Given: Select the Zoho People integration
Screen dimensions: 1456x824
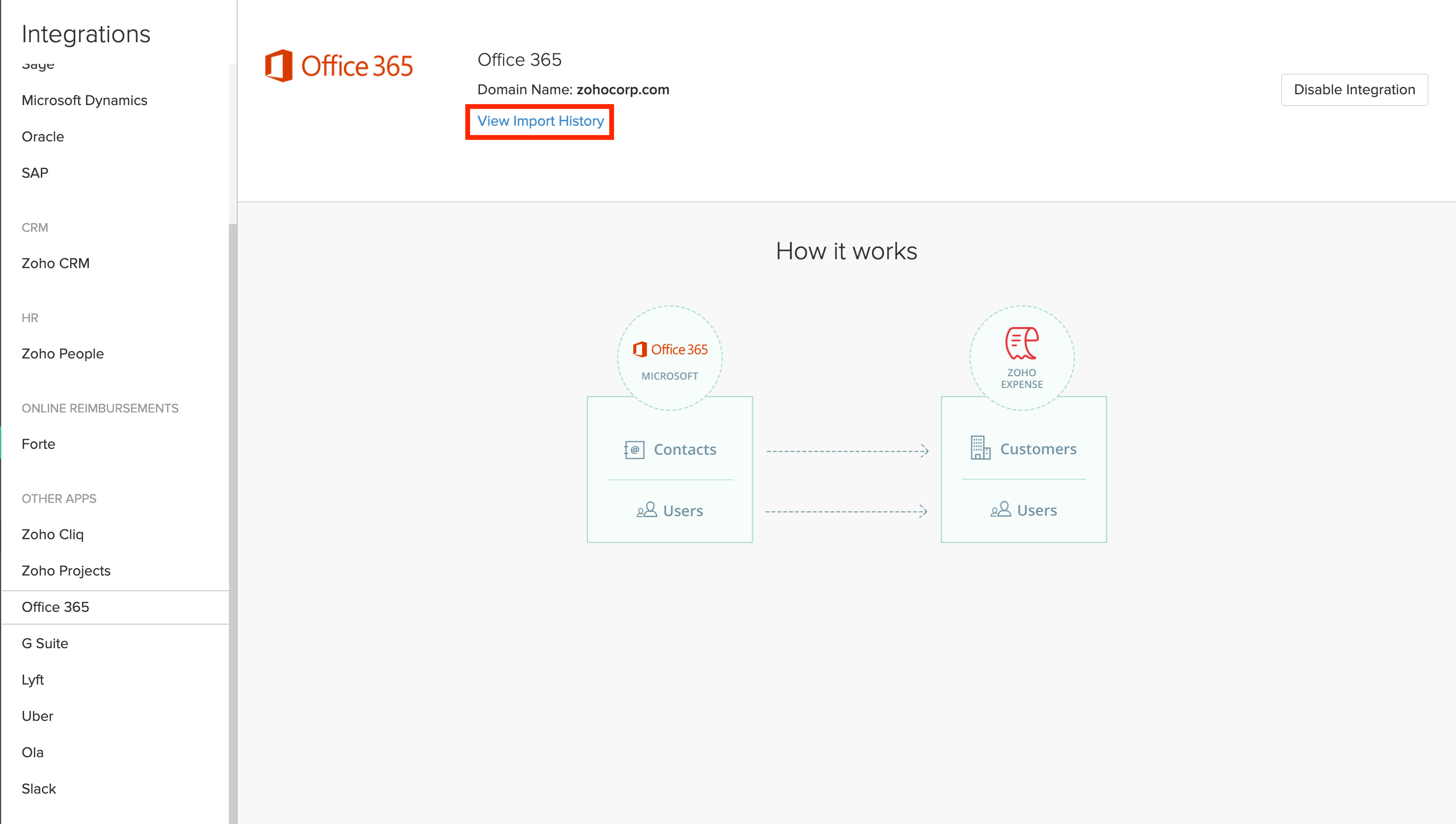Looking at the screenshot, I should 62,353.
